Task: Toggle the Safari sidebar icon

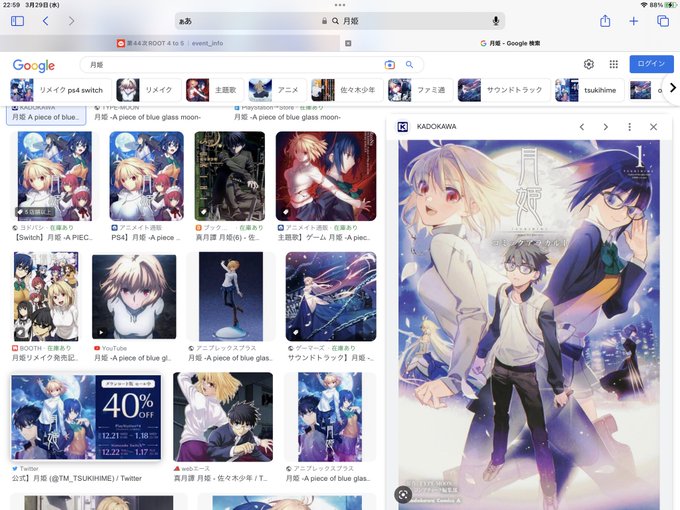Action: pyautogui.click(x=17, y=21)
